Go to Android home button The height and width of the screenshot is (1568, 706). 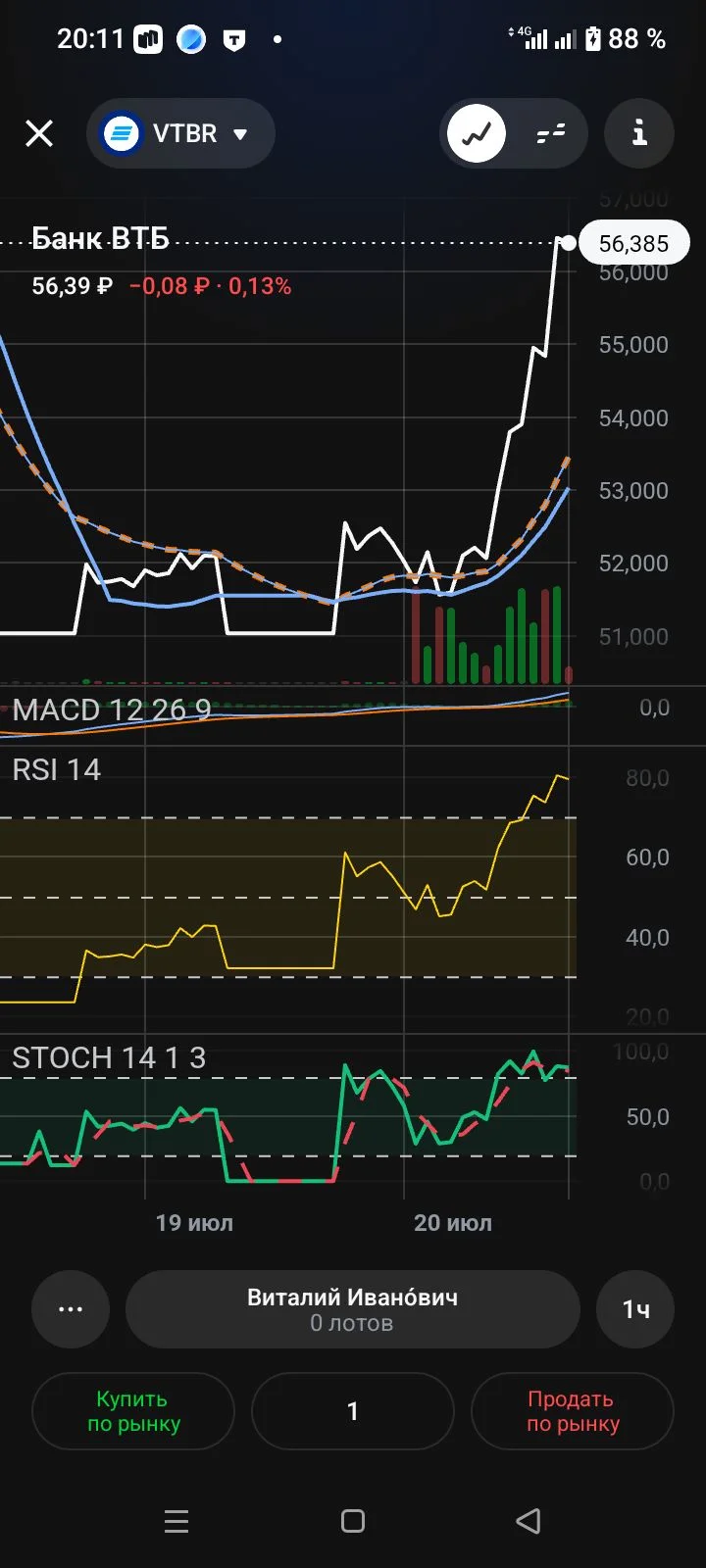point(353,1521)
